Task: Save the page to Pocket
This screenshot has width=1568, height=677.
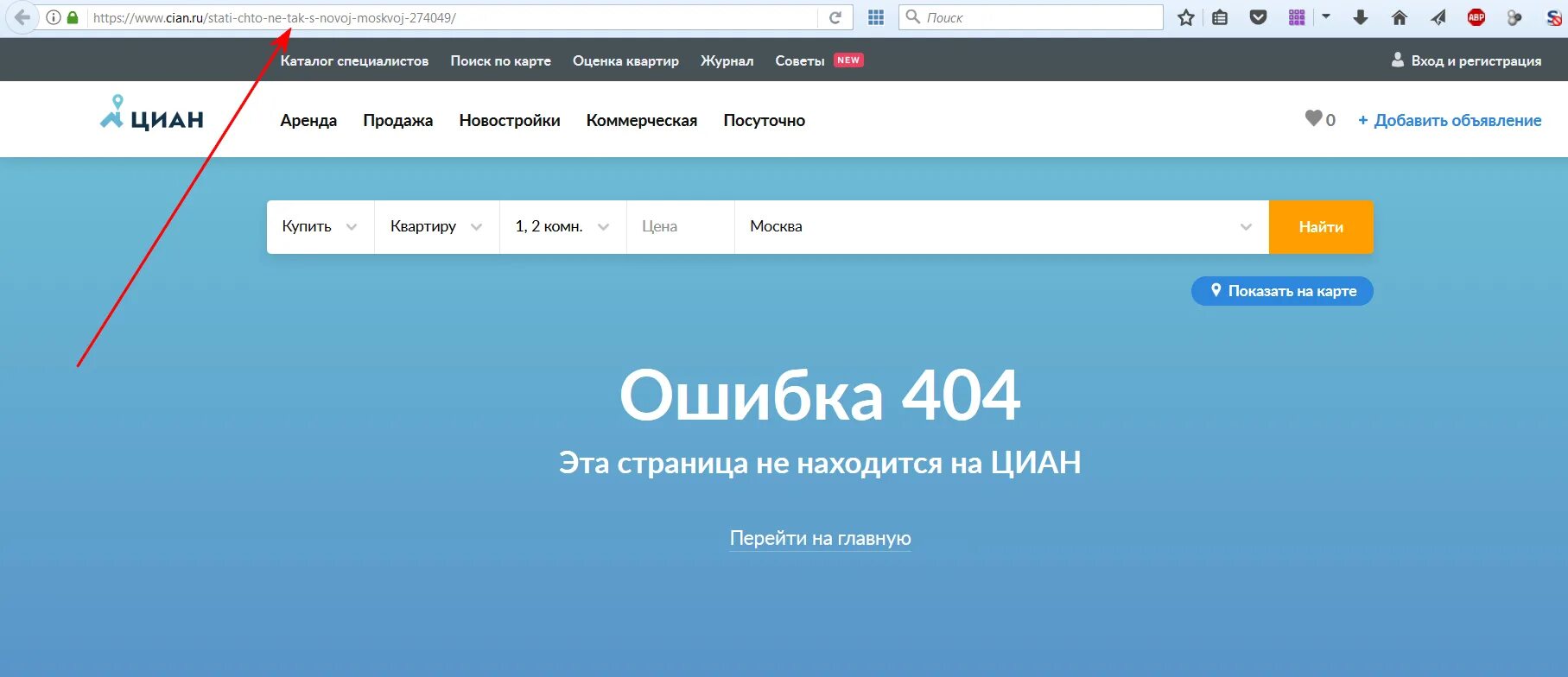Action: pyautogui.click(x=1259, y=17)
